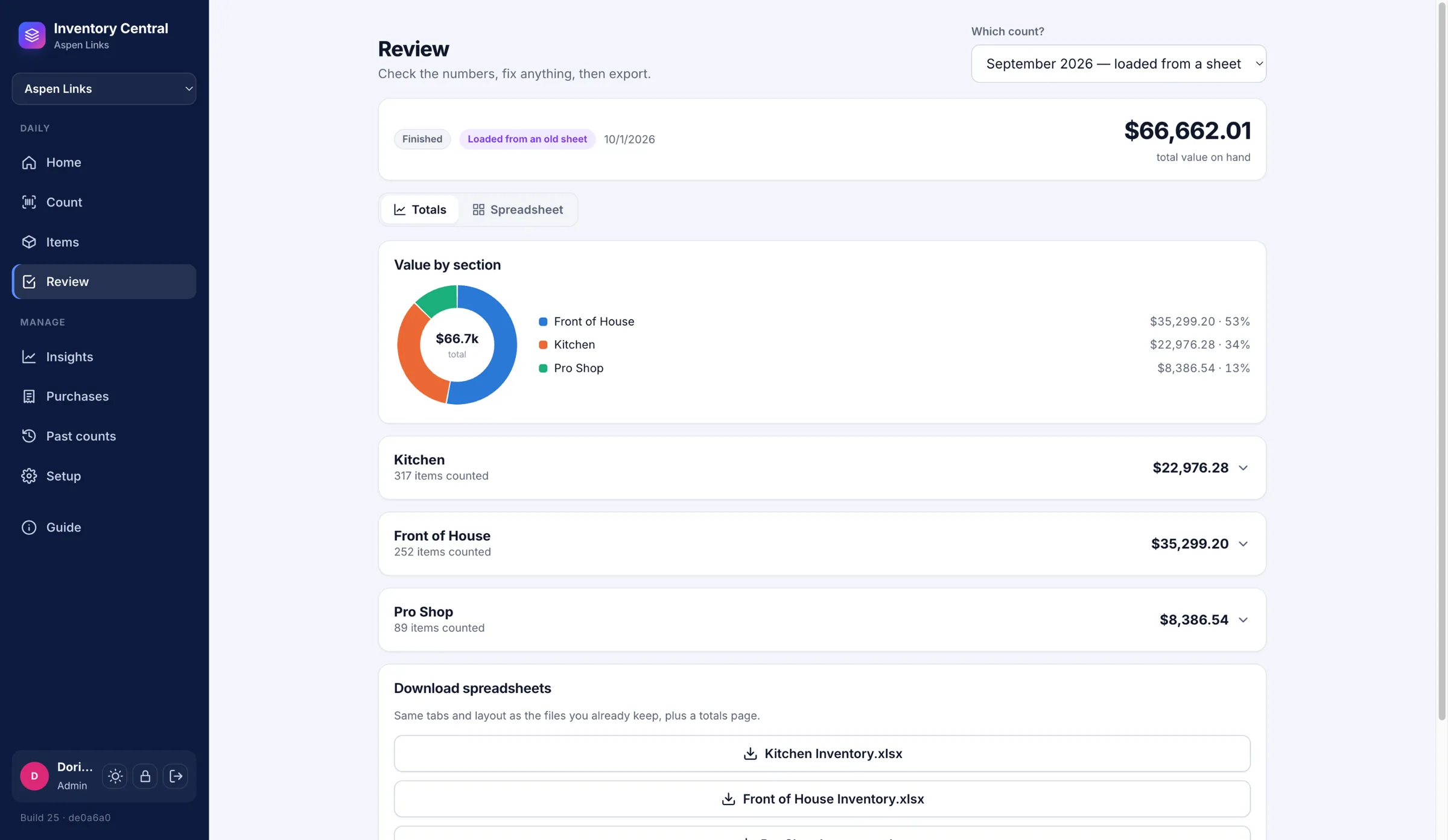
Task: Click the Finished status badge
Action: click(x=422, y=139)
